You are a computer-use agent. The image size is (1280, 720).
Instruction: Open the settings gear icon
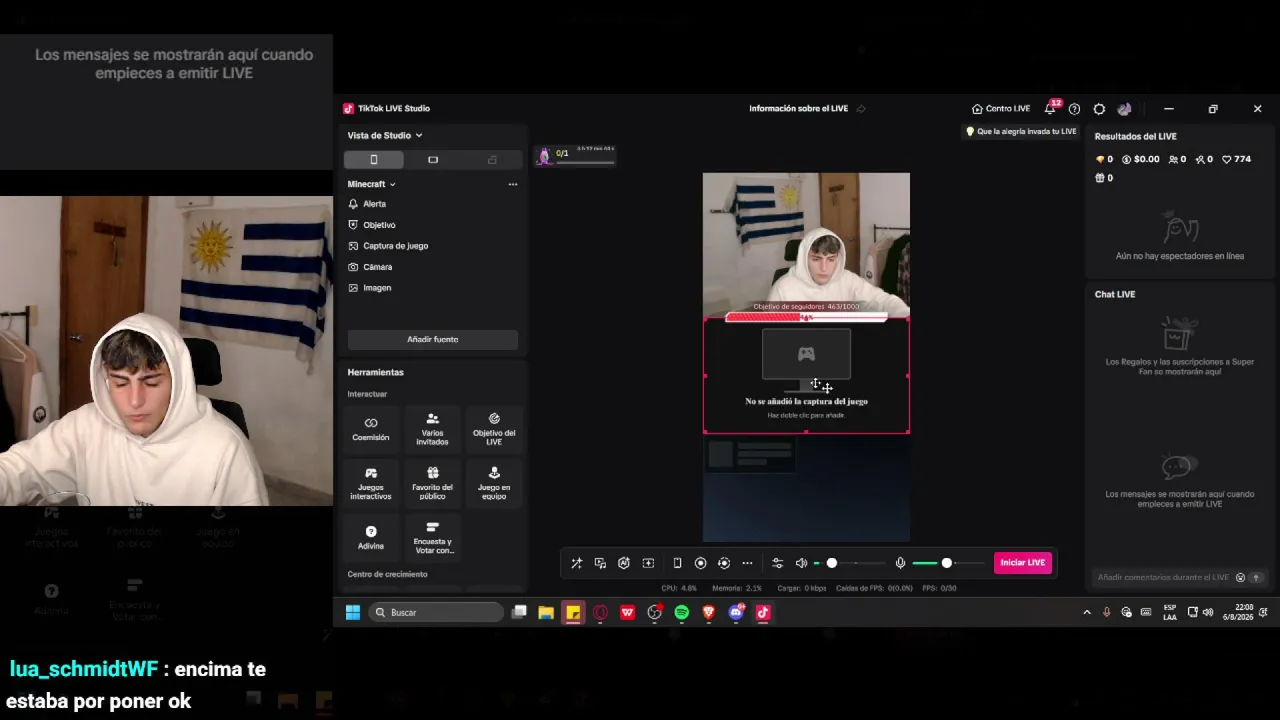point(1099,109)
